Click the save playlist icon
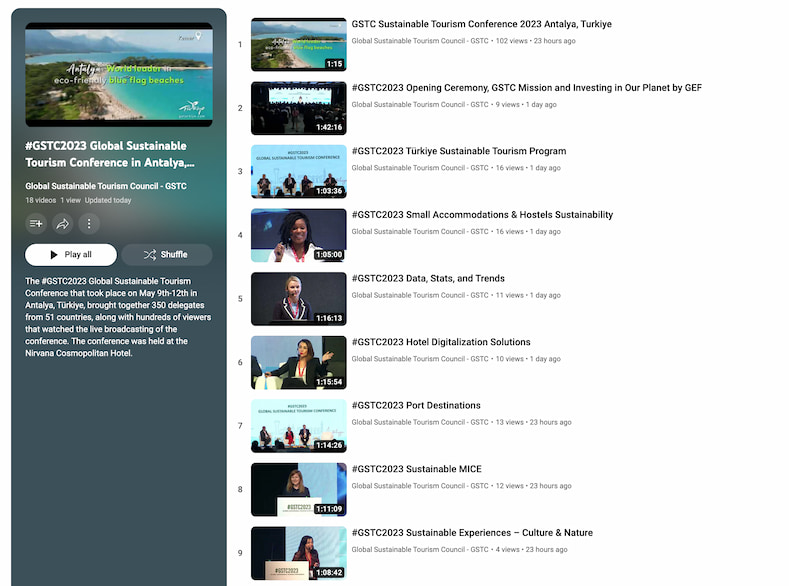 (x=36, y=223)
